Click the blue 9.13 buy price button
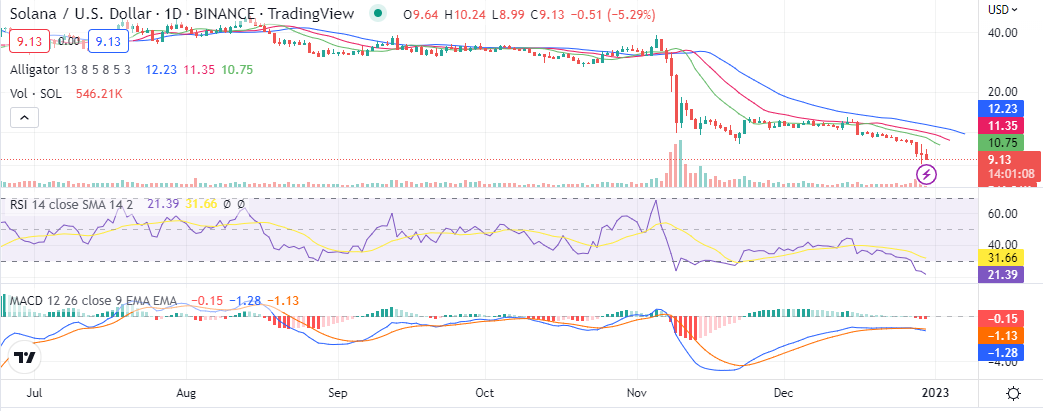The width and height of the screenshot is (1043, 411). pyautogui.click(x=108, y=41)
